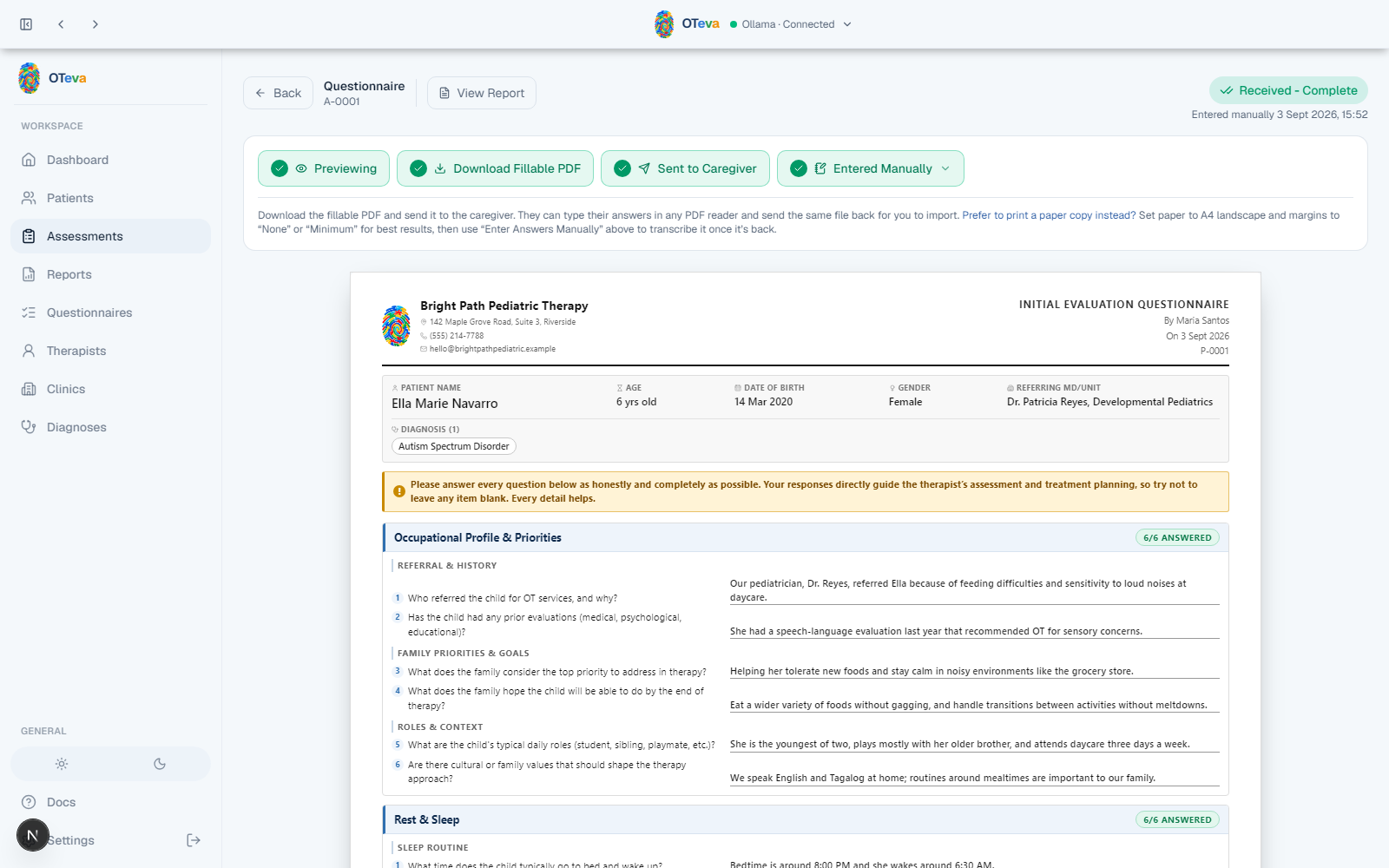
Task: Click the Sent to Caregiver step
Action: click(x=685, y=168)
